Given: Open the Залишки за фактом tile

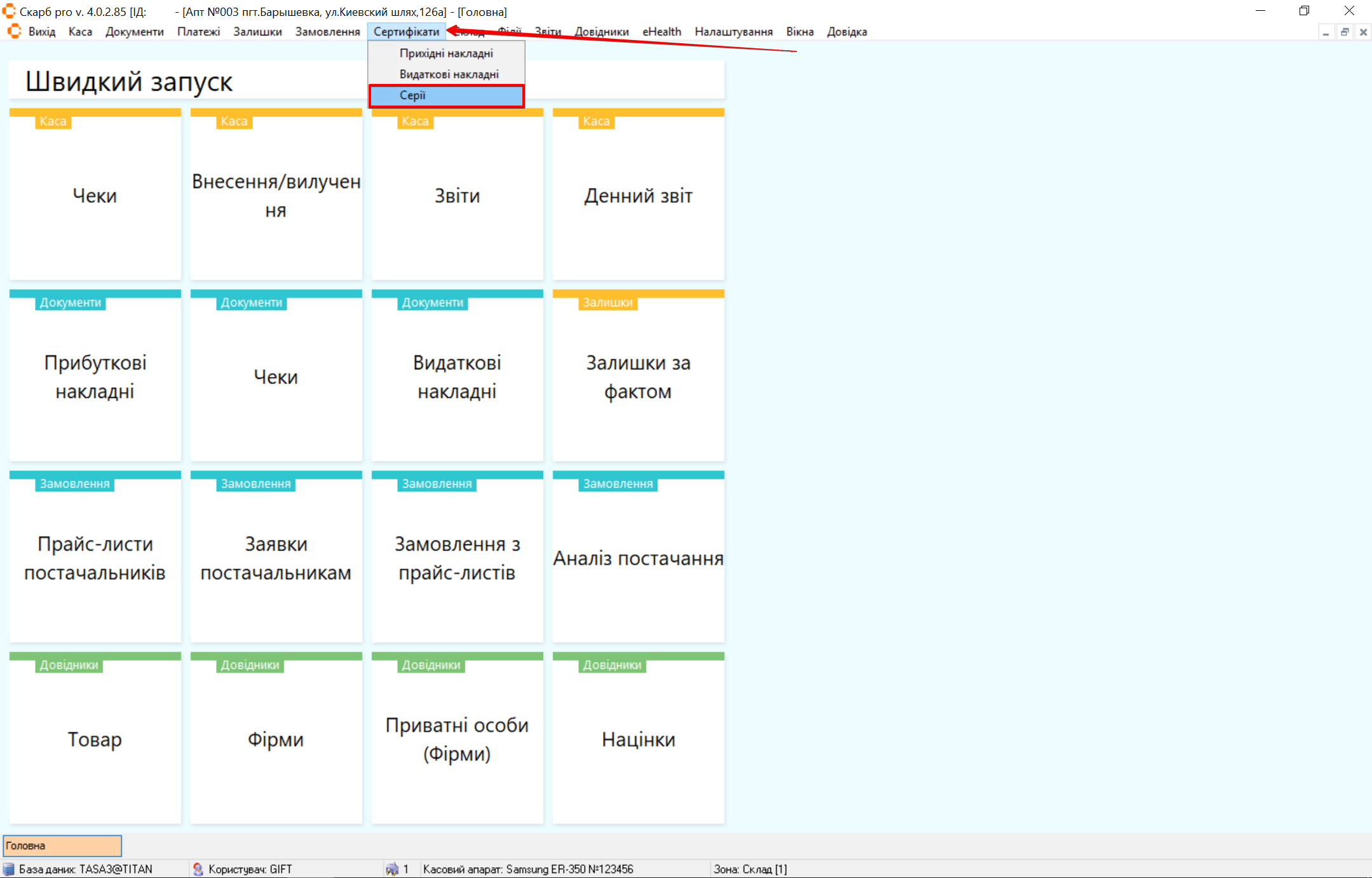Looking at the screenshot, I should click(638, 376).
